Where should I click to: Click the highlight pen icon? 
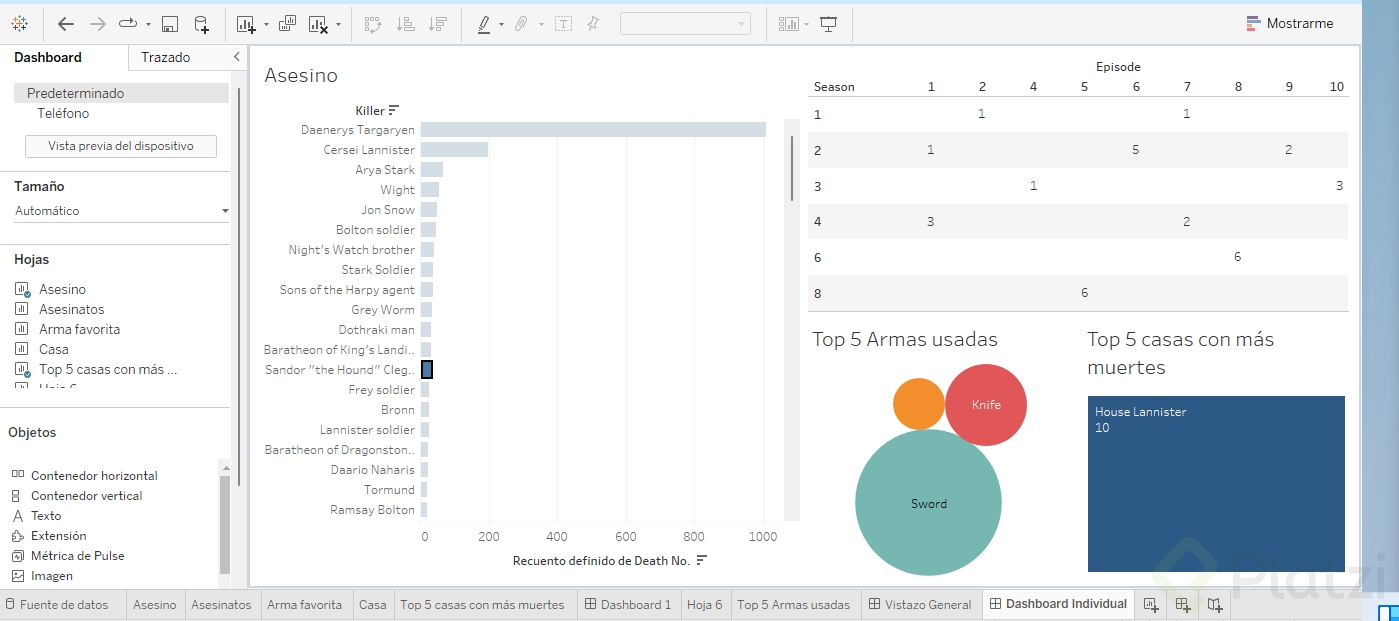point(484,24)
